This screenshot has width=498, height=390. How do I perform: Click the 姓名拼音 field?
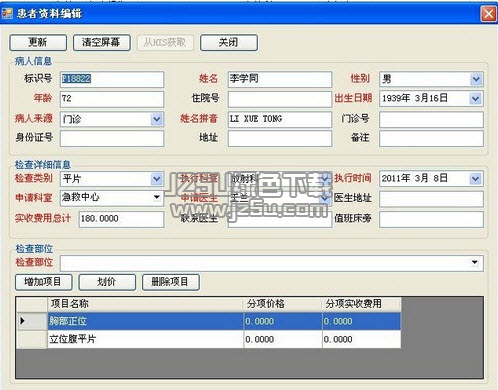pos(280,119)
